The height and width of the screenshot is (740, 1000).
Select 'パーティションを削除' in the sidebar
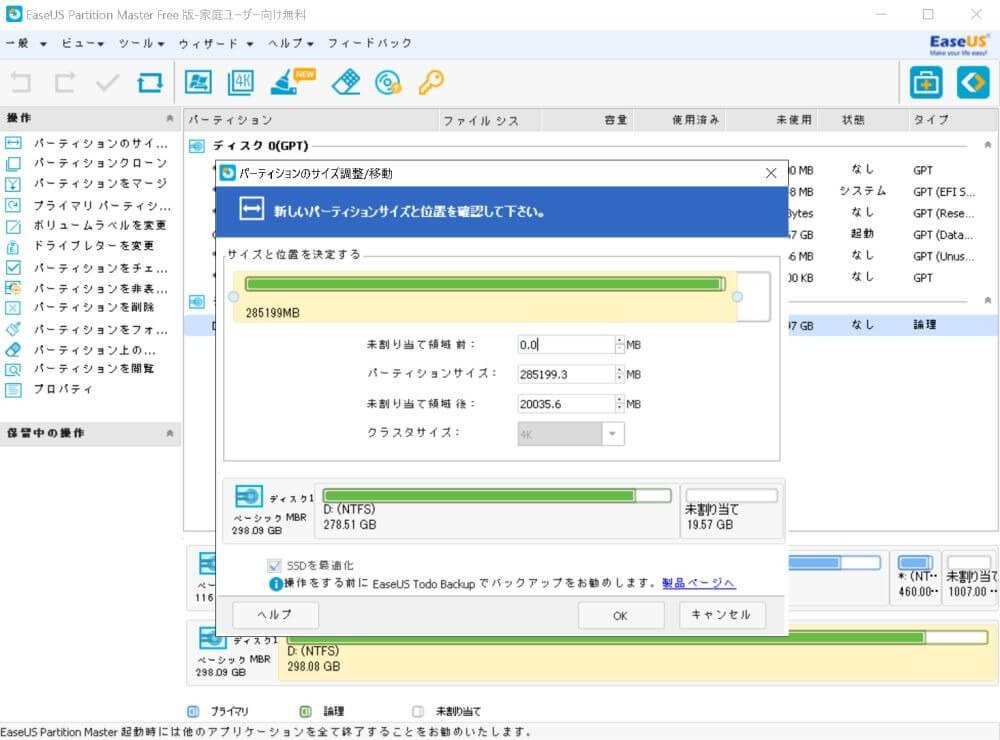94,307
